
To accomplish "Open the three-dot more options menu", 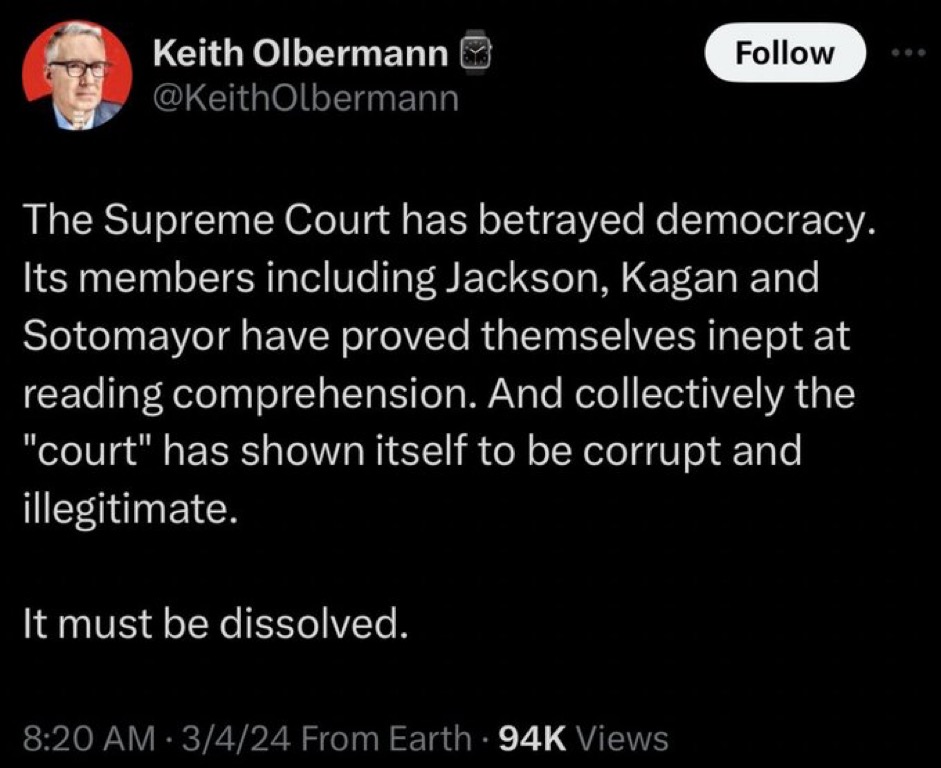I will 909,53.
